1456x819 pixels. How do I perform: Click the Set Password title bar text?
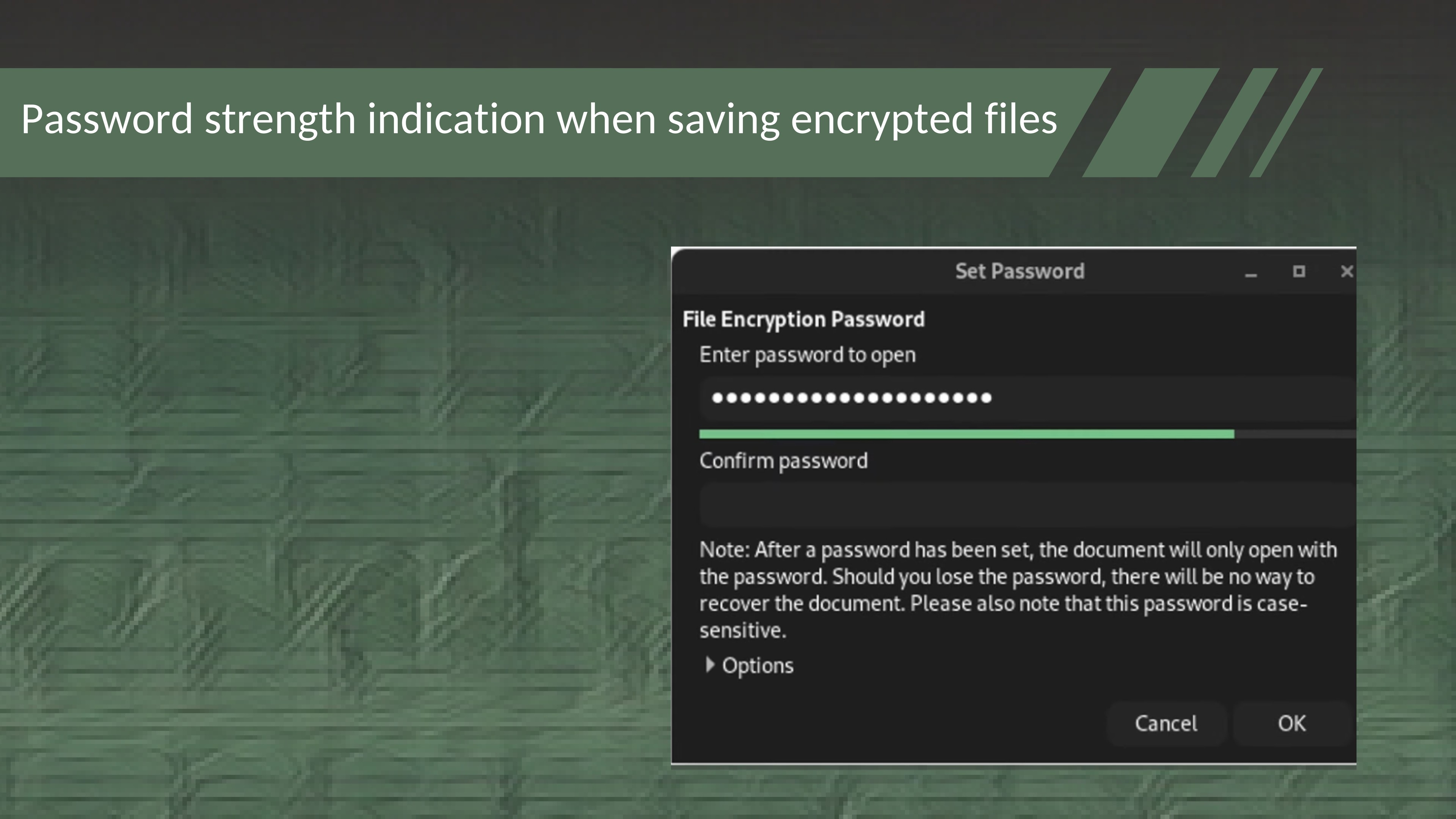coord(1020,271)
